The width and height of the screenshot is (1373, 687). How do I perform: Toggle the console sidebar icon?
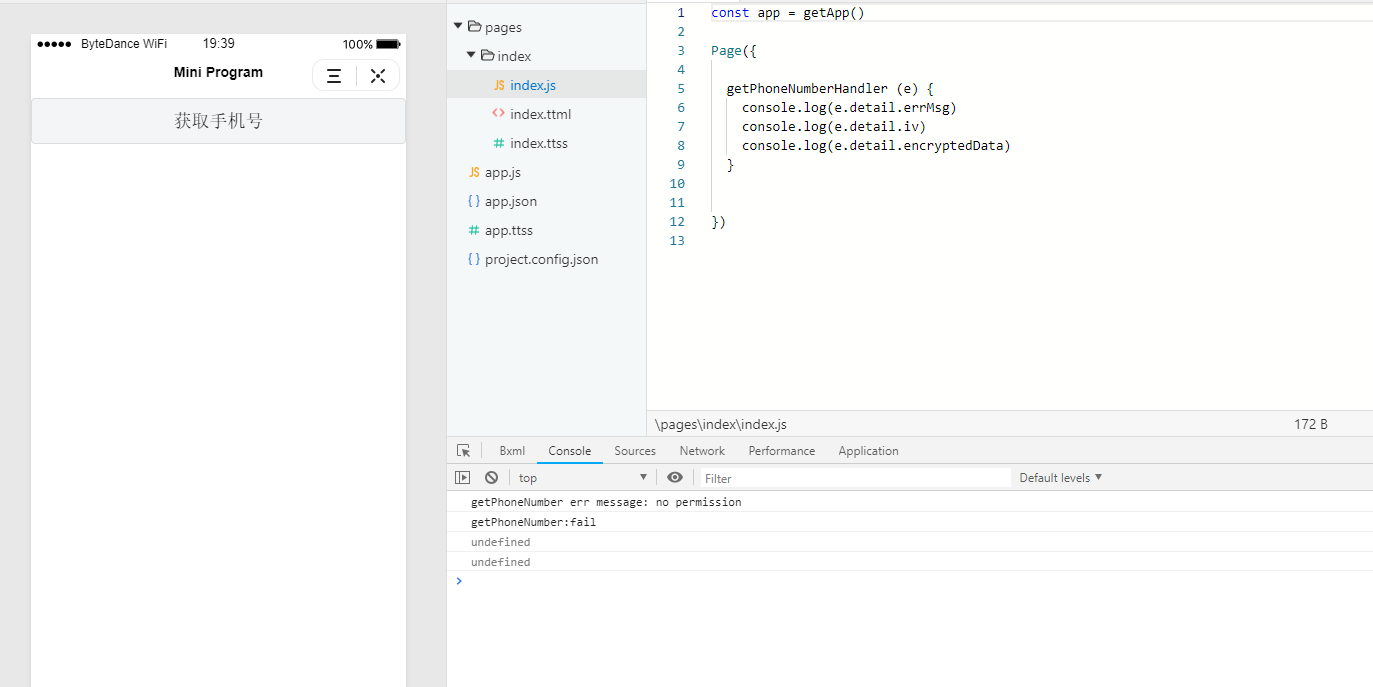point(462,478)
